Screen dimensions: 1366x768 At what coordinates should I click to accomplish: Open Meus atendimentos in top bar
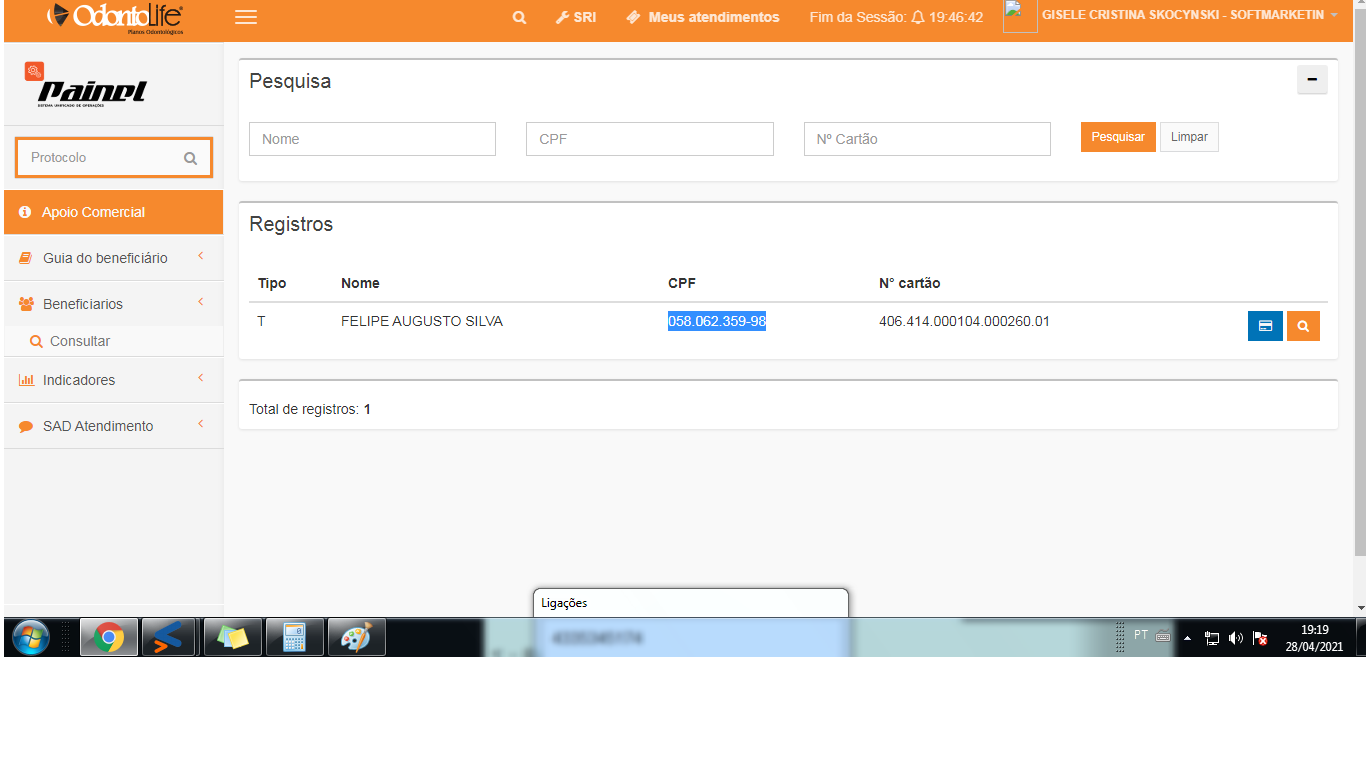(703, 17)
